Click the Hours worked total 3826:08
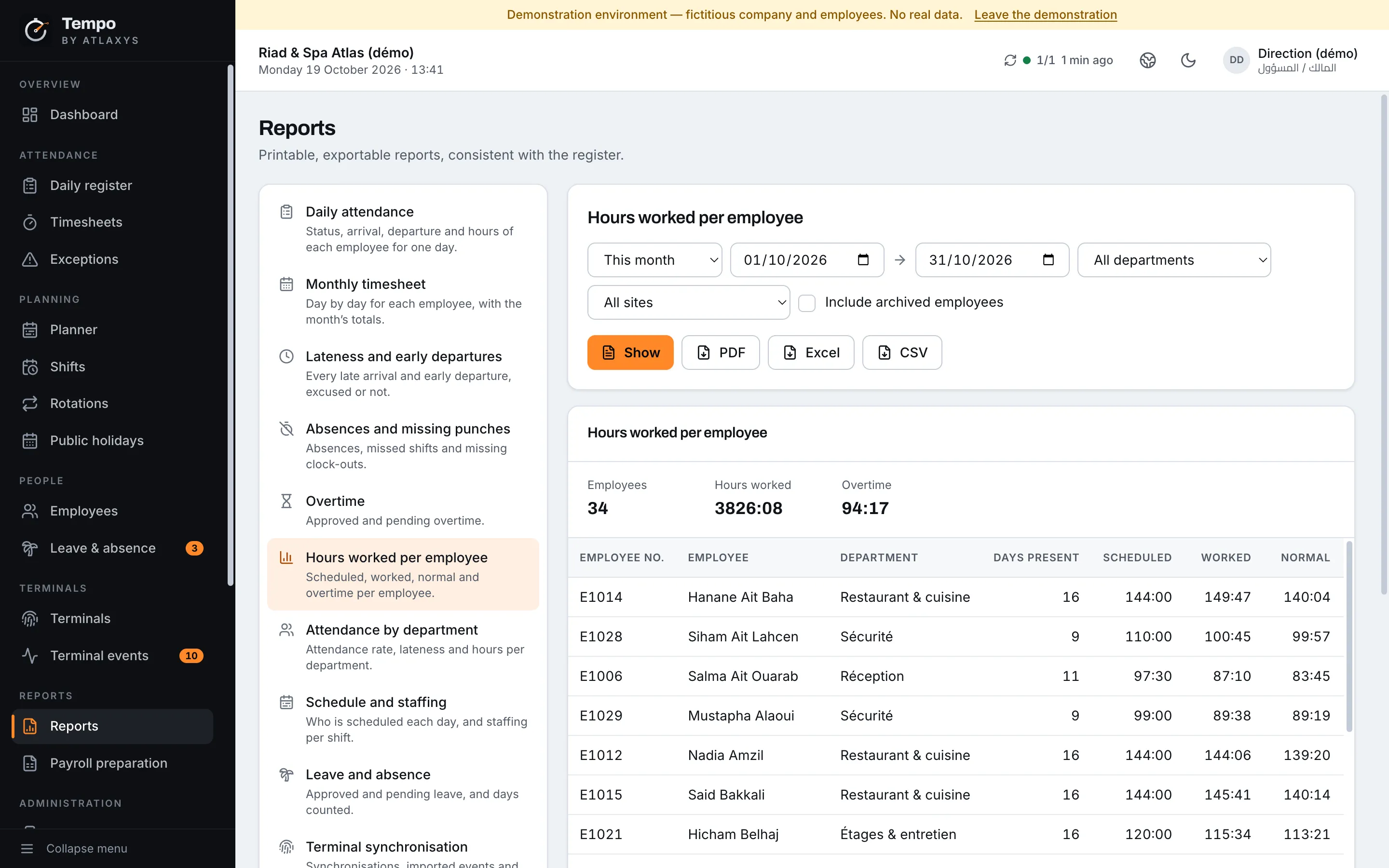Image resolution: width=1389 pixels, height=868 pixels. click(x=749, y=508)
